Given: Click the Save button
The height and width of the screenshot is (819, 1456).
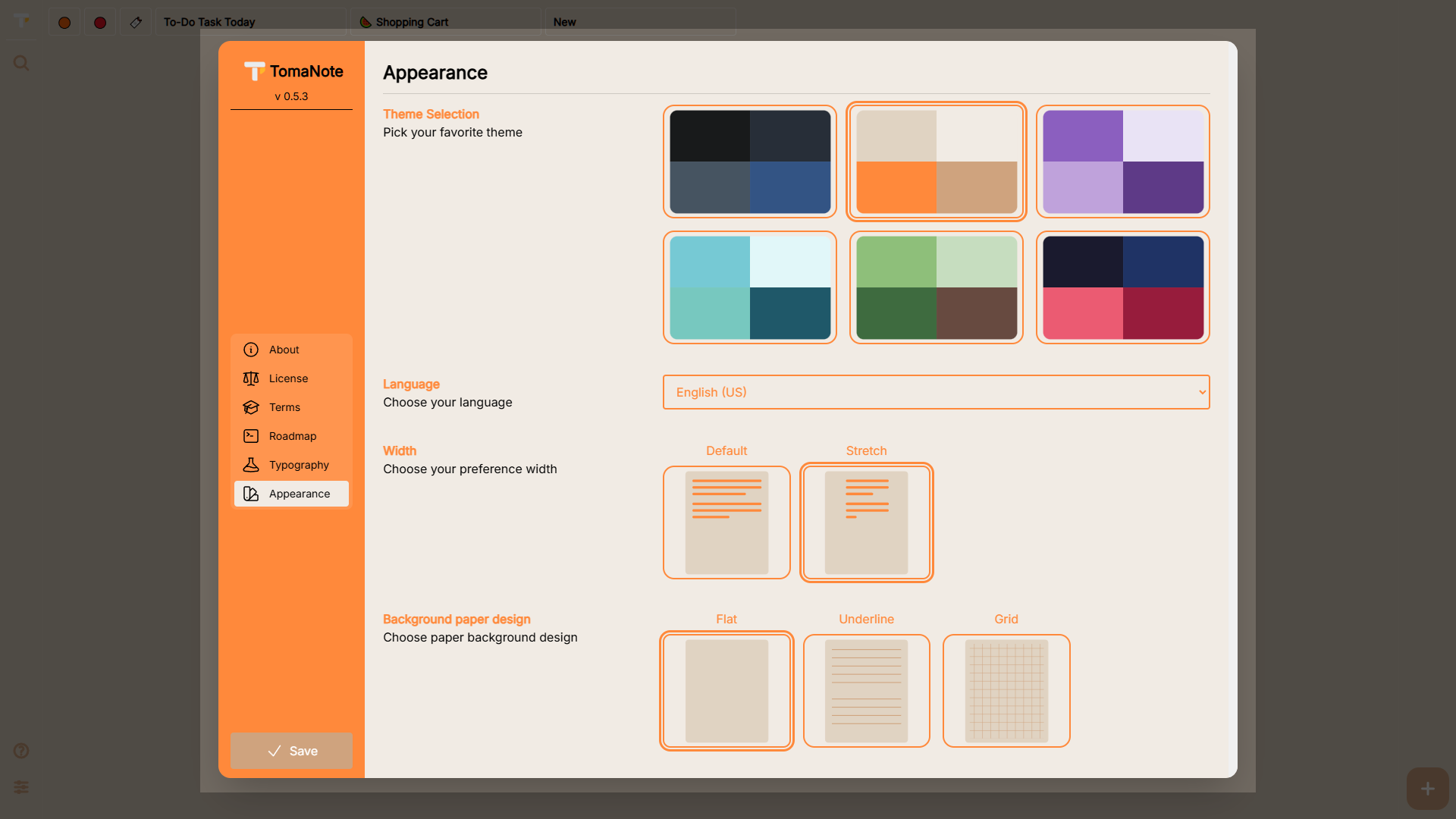Looking at the screenshot, I should 292,751.
